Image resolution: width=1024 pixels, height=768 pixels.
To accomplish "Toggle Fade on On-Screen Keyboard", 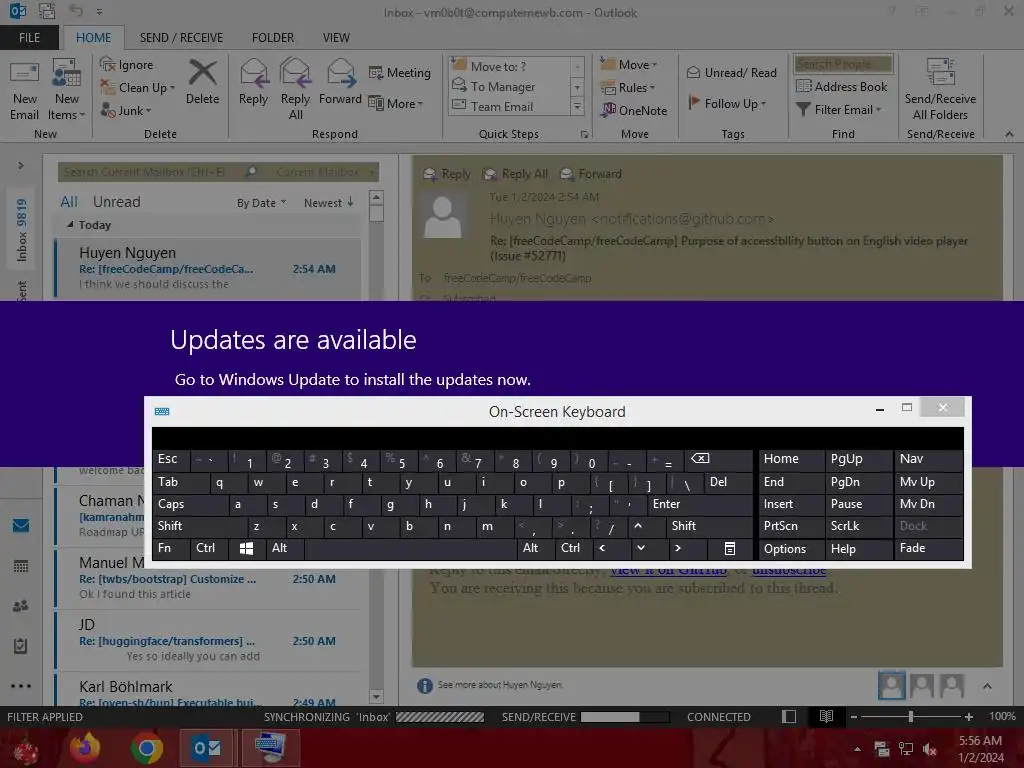I will (x=928, y=549).
